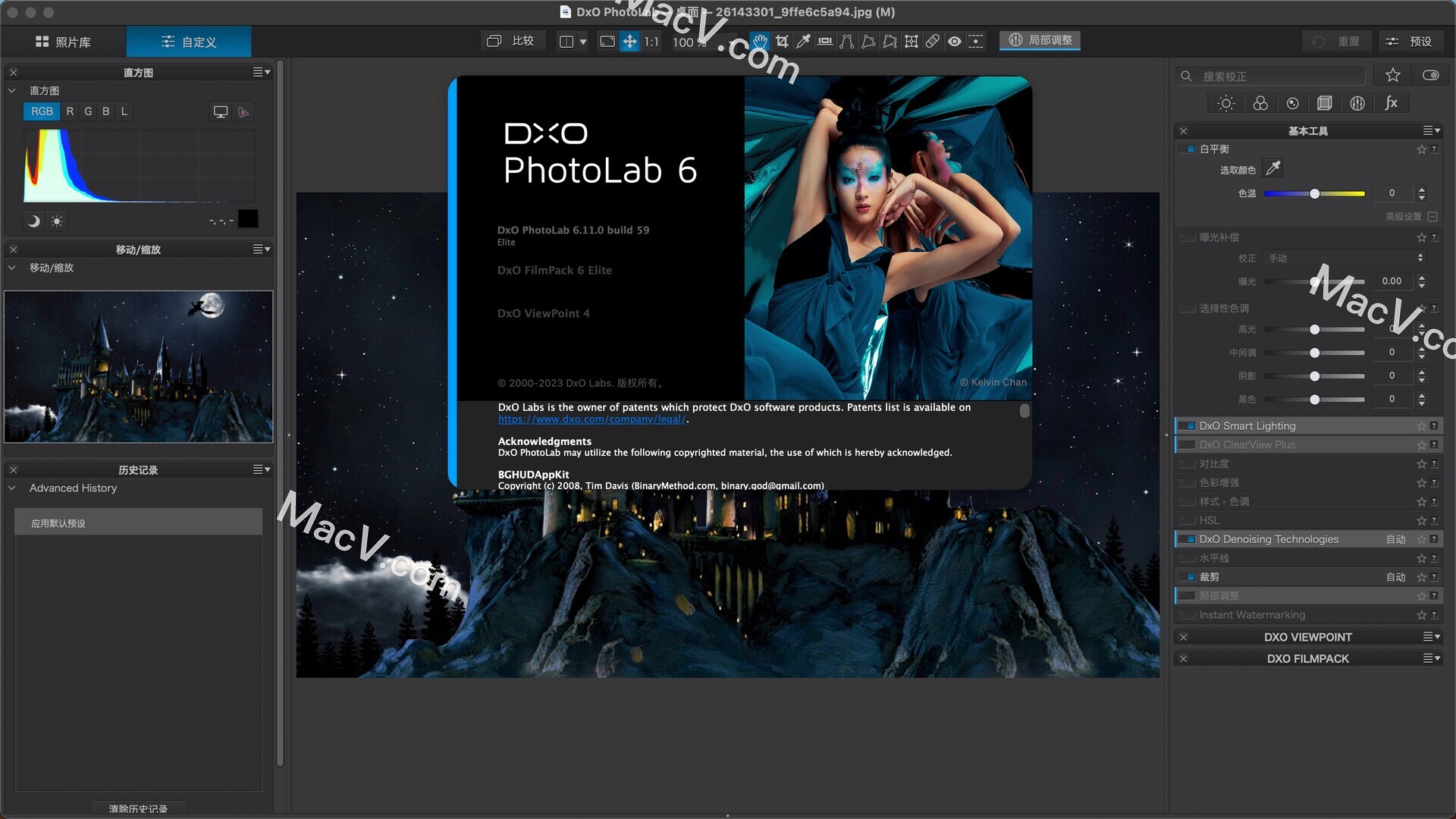The image size is (1456, 819).
Task: Toggle active corrections only switch
Action: pos(1431,75)
